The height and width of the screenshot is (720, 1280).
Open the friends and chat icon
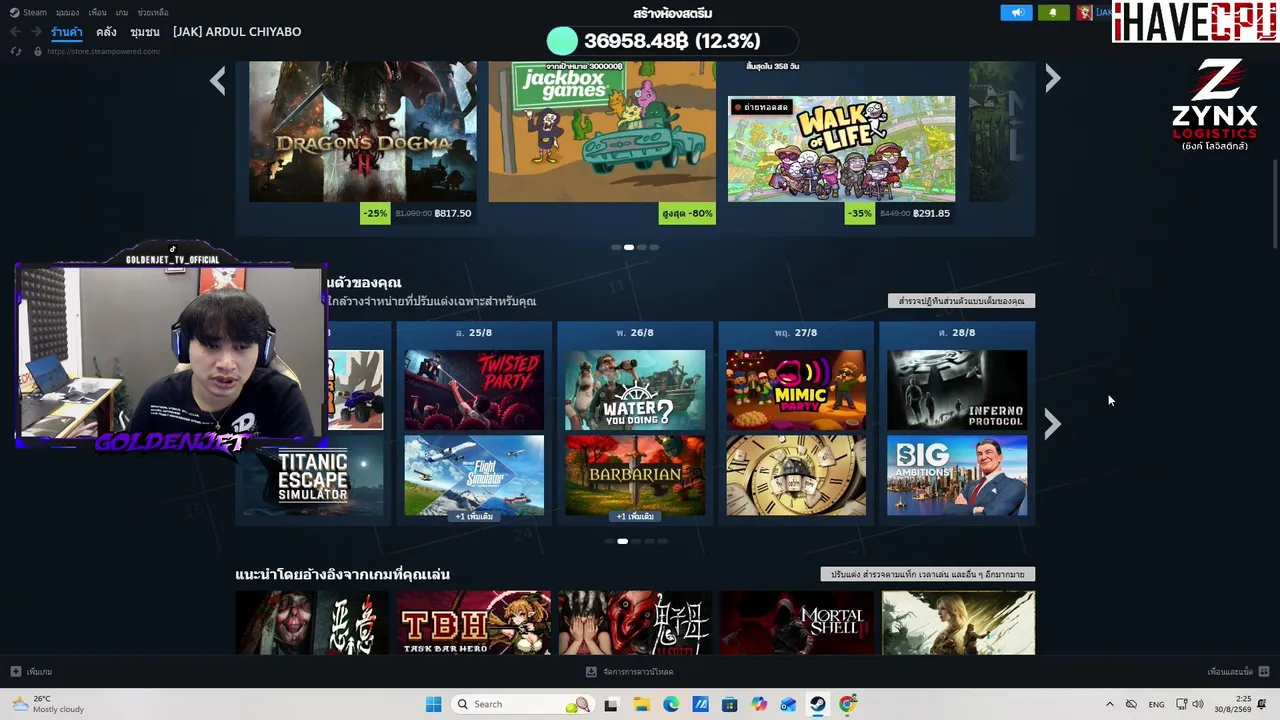tap(1264, 672)
